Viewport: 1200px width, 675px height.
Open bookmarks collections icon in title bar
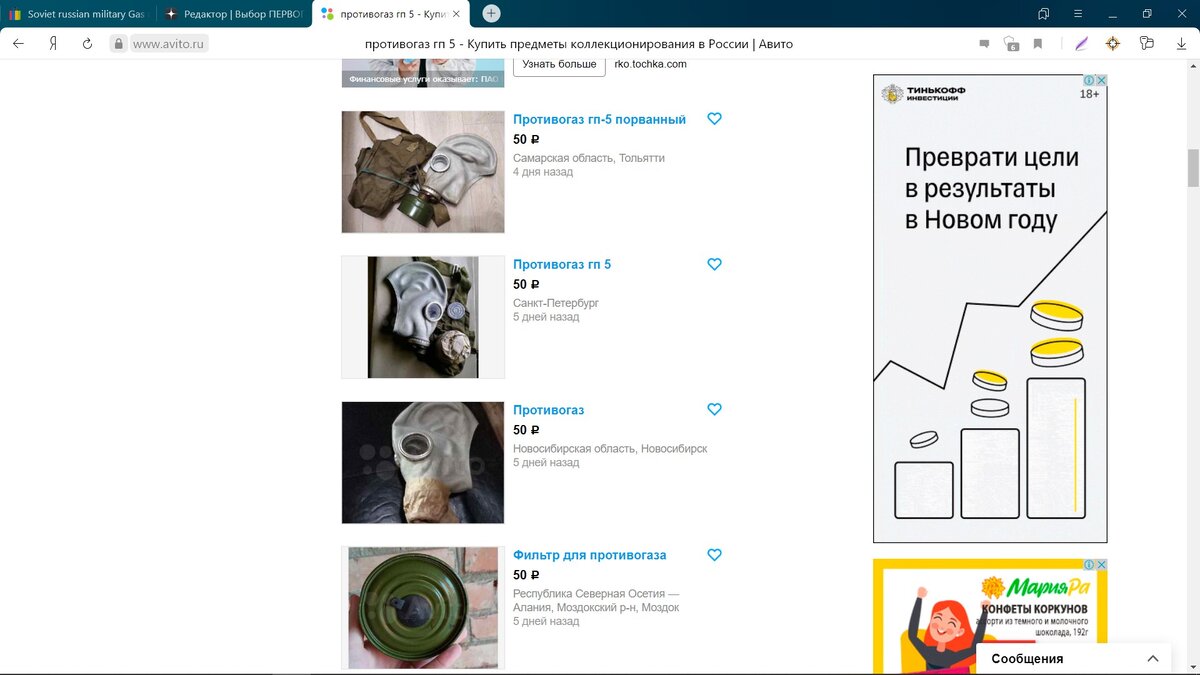point(1044,14)
